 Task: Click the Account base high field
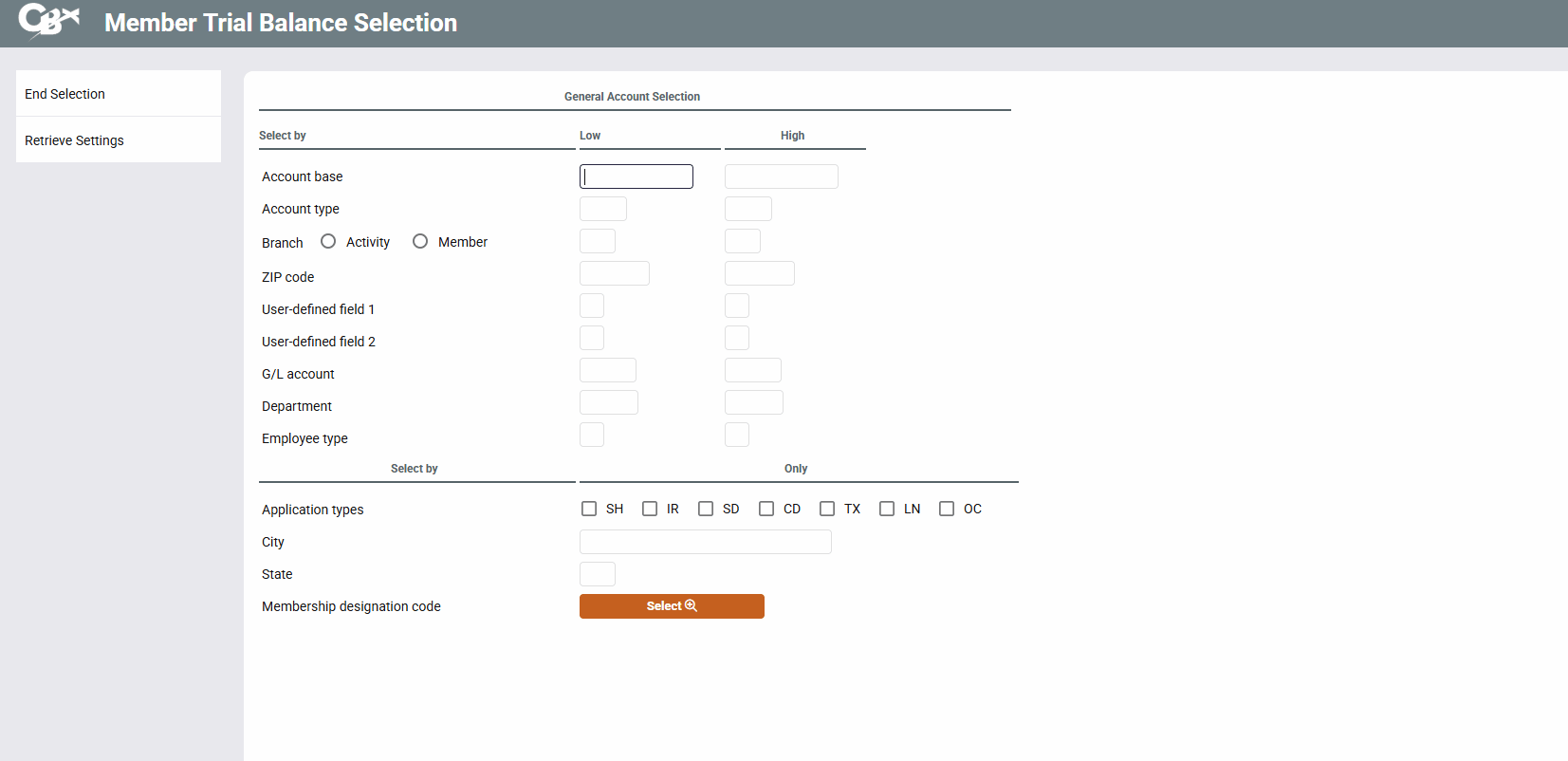[781, 176]
